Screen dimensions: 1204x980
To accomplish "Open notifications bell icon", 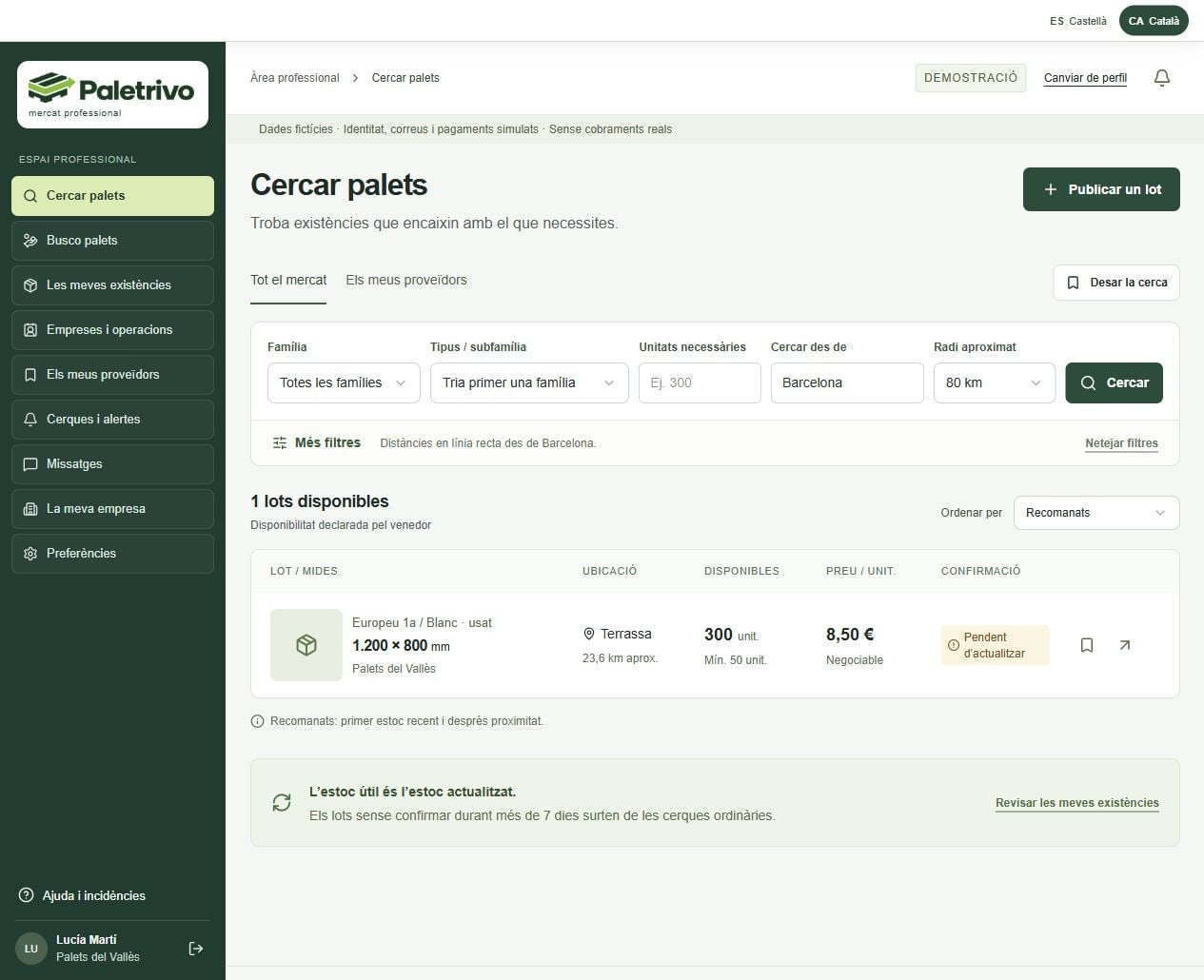I will tap(1161, 78).
